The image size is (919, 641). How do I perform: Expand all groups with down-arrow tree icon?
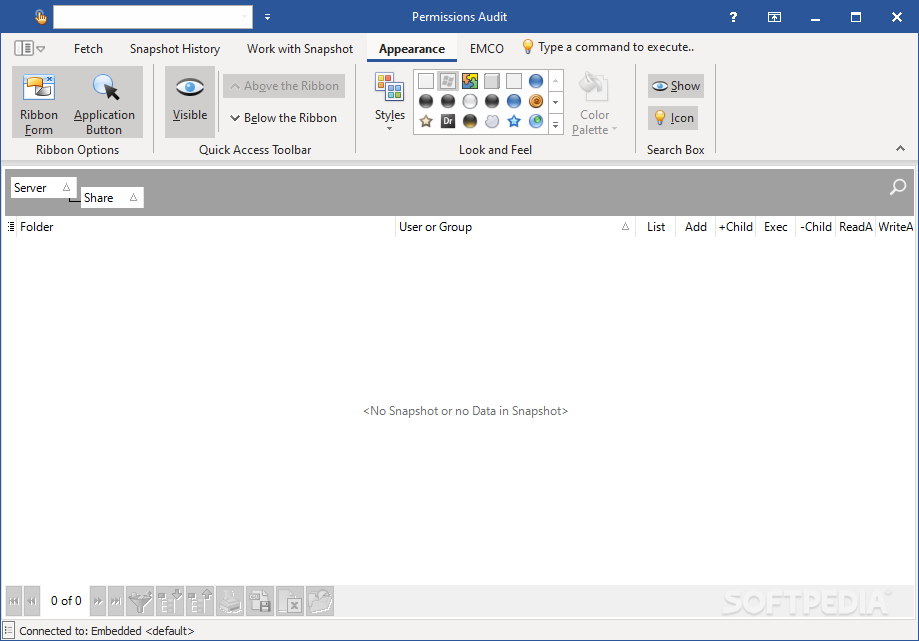pos(170,601)
